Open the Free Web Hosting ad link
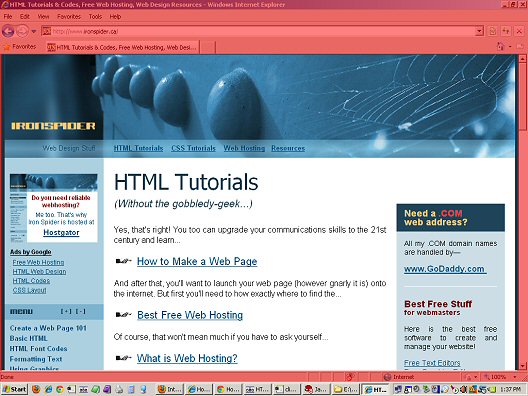 tap(38, 262)
